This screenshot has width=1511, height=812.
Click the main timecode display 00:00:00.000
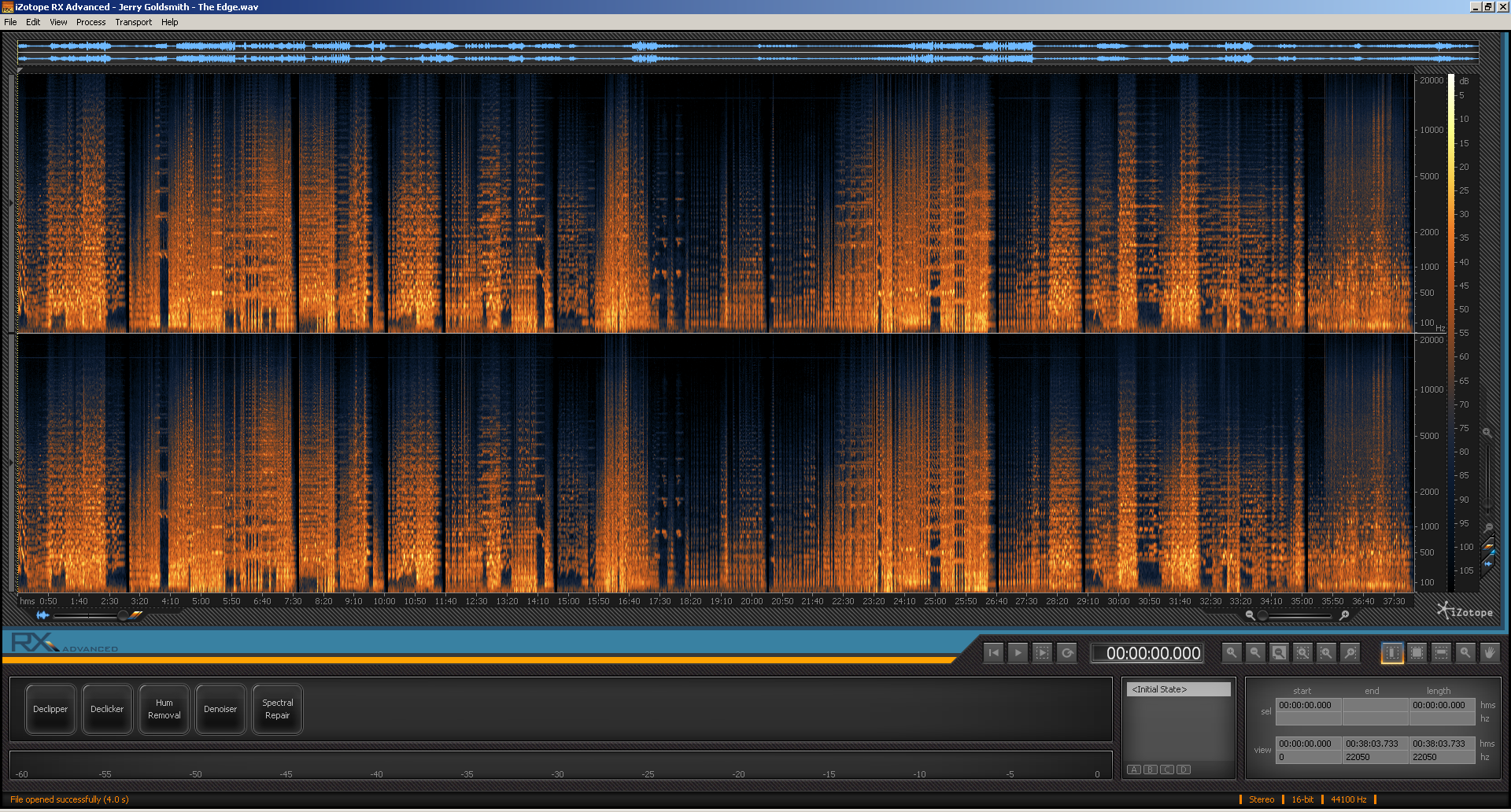coord(1147,653)
